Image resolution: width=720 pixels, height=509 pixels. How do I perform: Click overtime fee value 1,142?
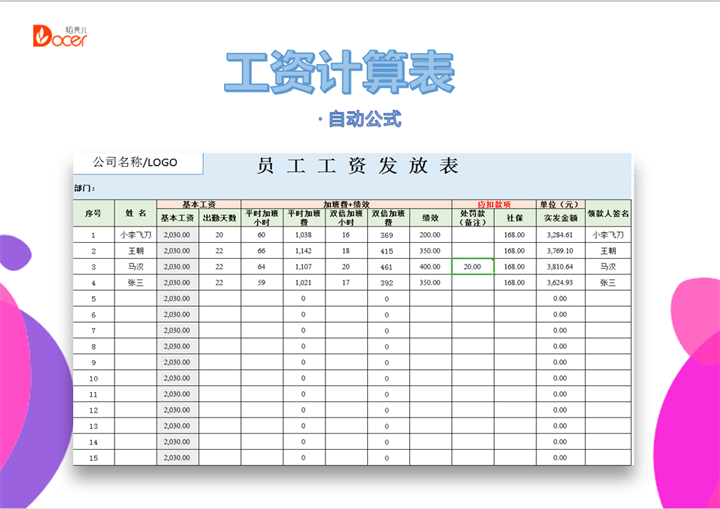pyautogui.click(x=304, y=251)
